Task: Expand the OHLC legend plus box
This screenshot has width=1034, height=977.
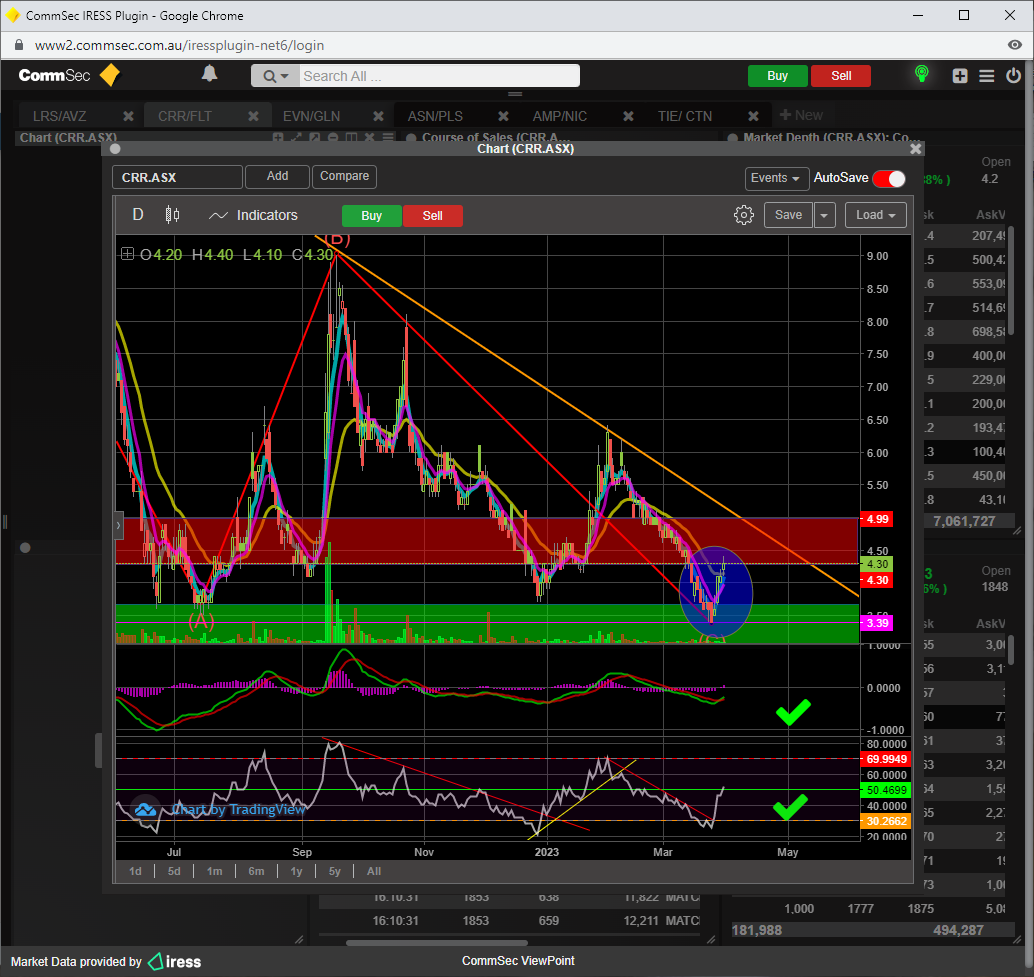Action: pos(127,254)
